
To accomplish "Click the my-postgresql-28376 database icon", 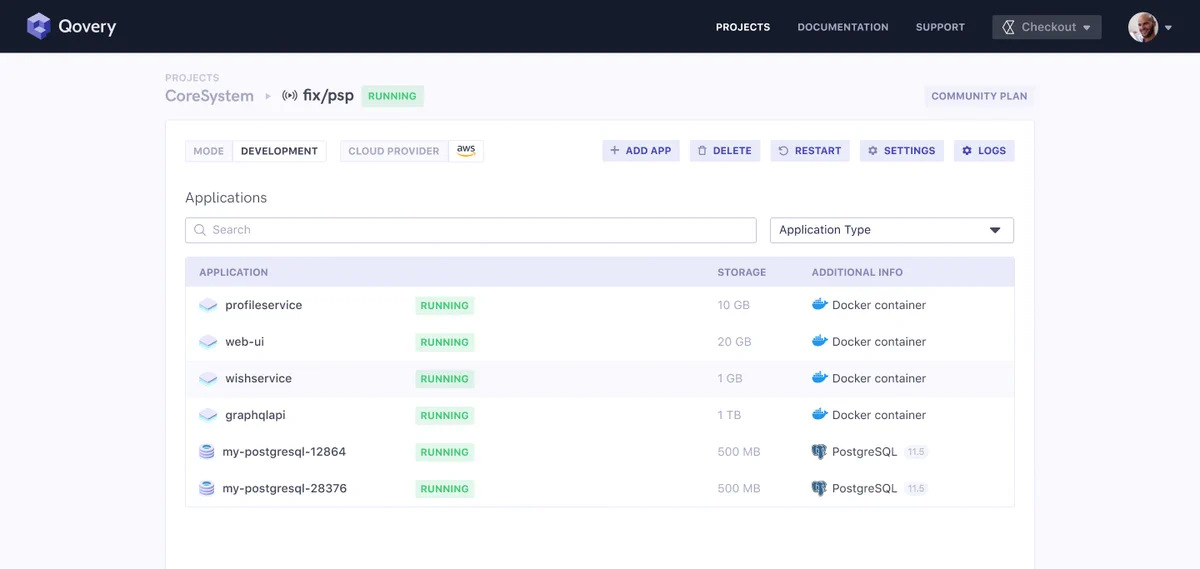I will click(x=207, y=488).
